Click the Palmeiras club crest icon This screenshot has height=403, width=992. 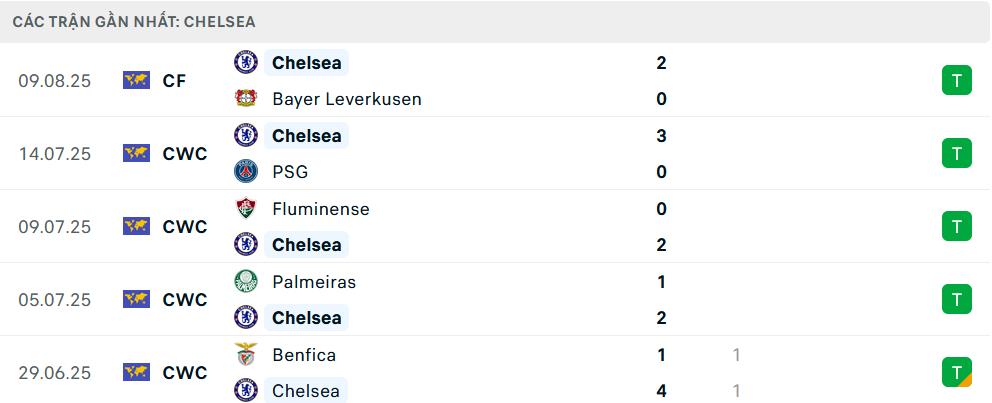[245, 282]
